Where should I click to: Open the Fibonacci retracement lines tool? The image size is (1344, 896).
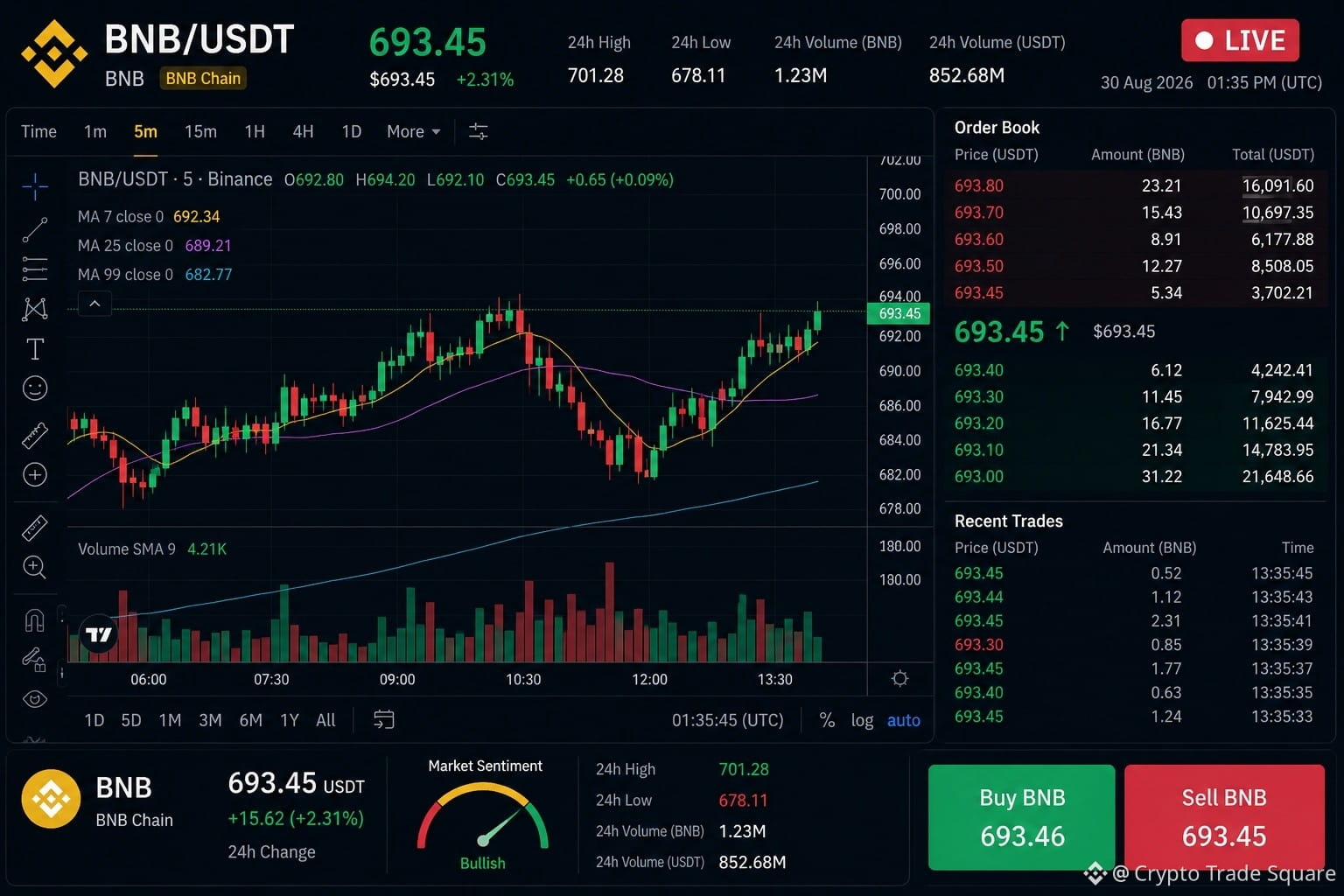pos(35,269)
